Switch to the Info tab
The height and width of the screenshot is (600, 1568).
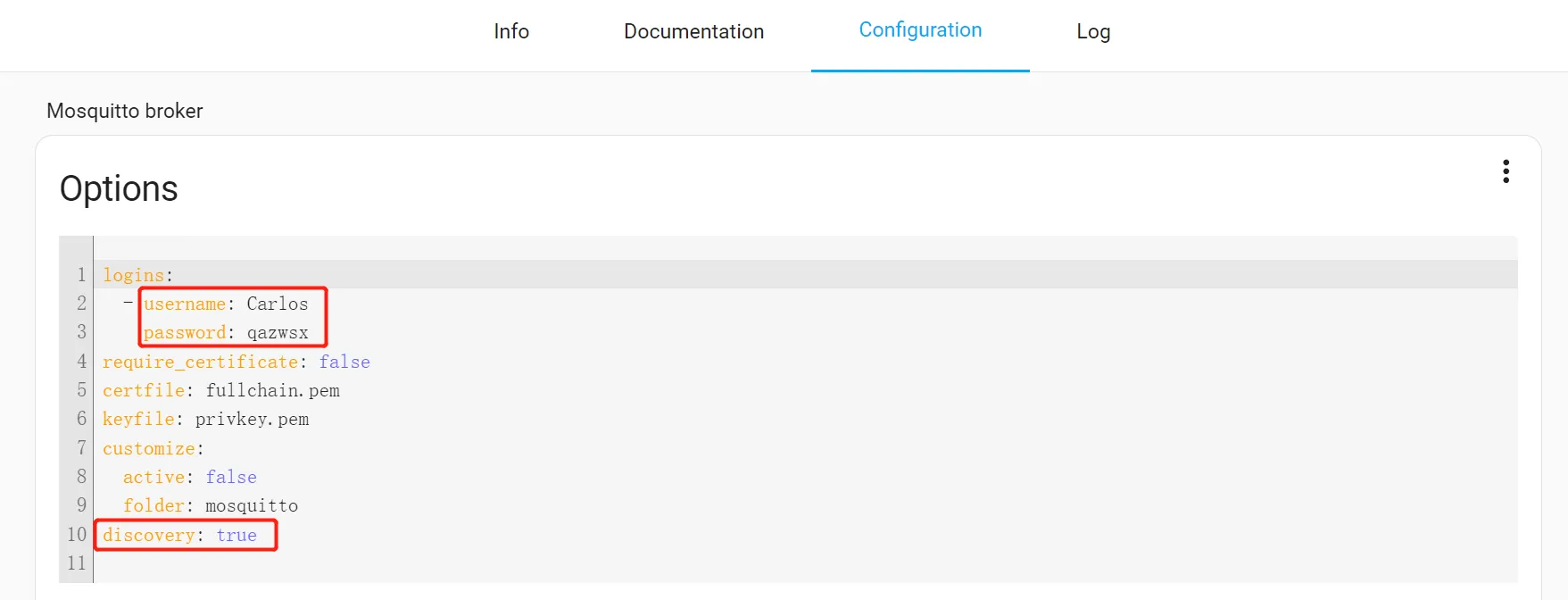point(511,32)
